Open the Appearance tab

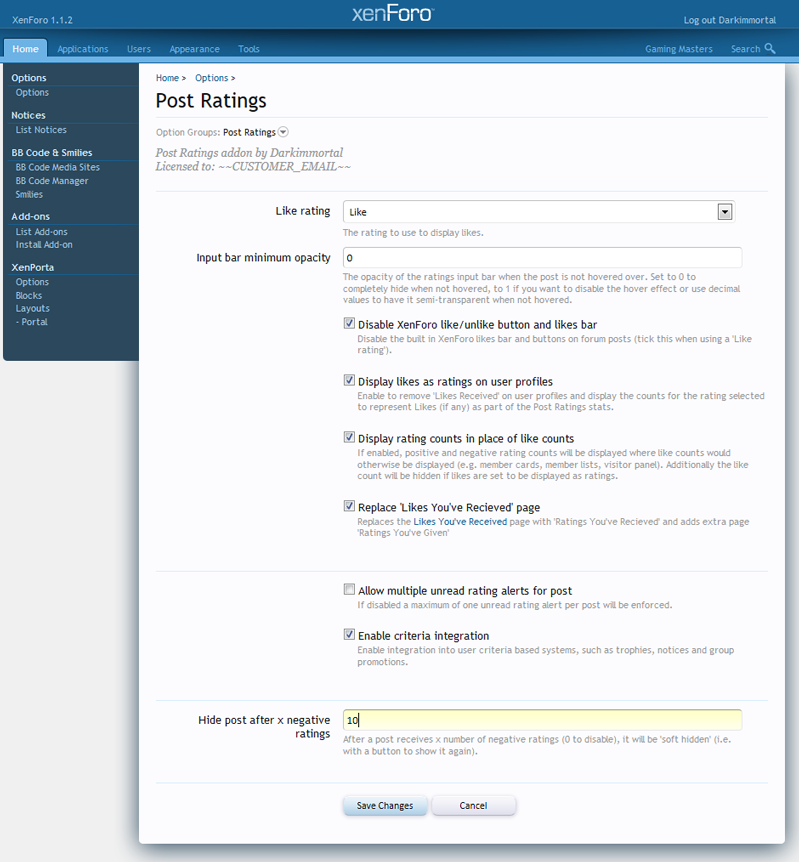(195, 49)
